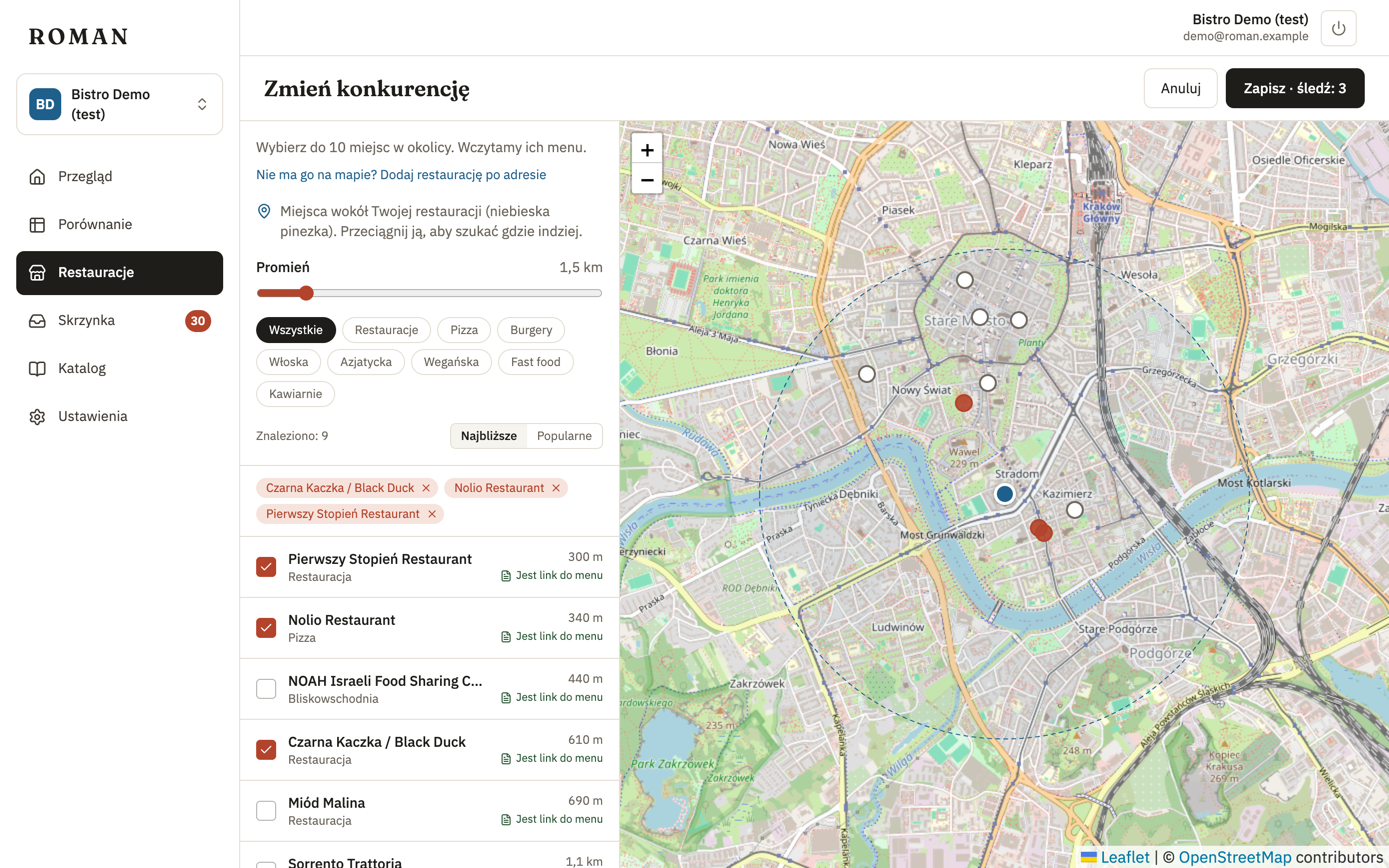Filter by Włoska cuisine

[289, 362]
